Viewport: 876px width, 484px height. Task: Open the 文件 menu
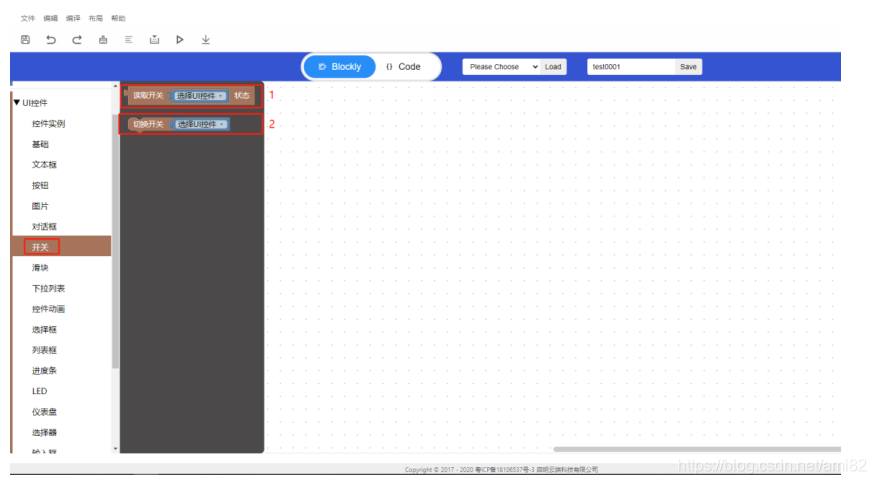tap(28, 18)
